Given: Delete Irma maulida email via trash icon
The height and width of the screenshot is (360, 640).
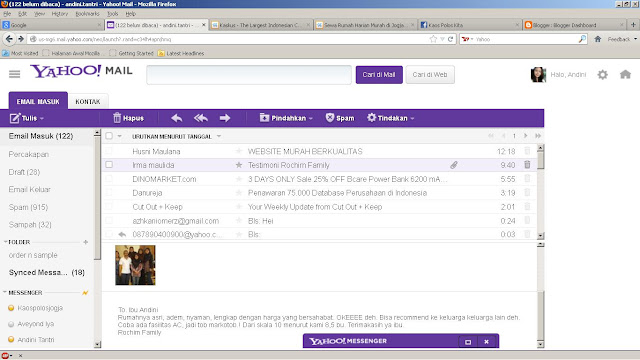Looking at the screenshot, I should tap(527, 164).
